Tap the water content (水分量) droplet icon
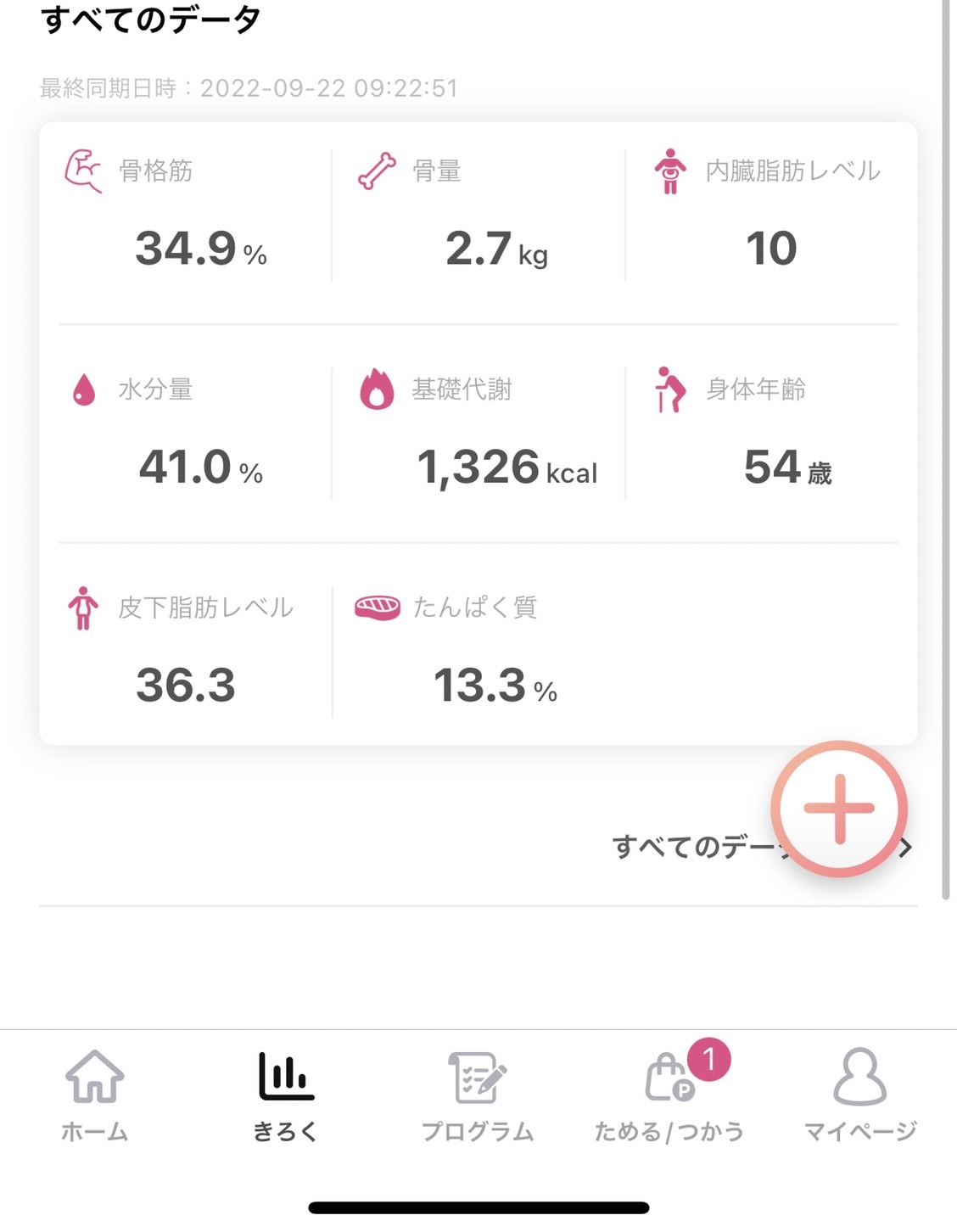Image resolution: width=957 pixels, height=1232 pixels. [84, 389]
